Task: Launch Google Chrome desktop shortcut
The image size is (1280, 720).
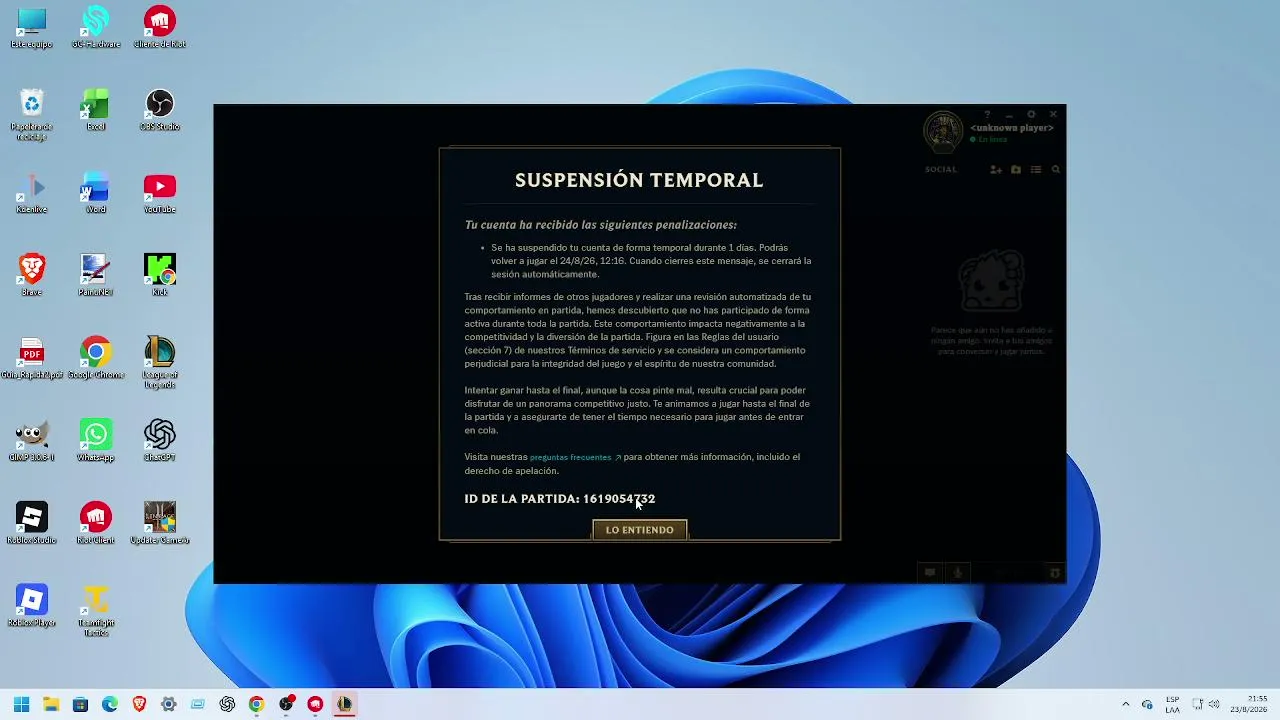Action: pyautogui.click(x=96, y=358)
